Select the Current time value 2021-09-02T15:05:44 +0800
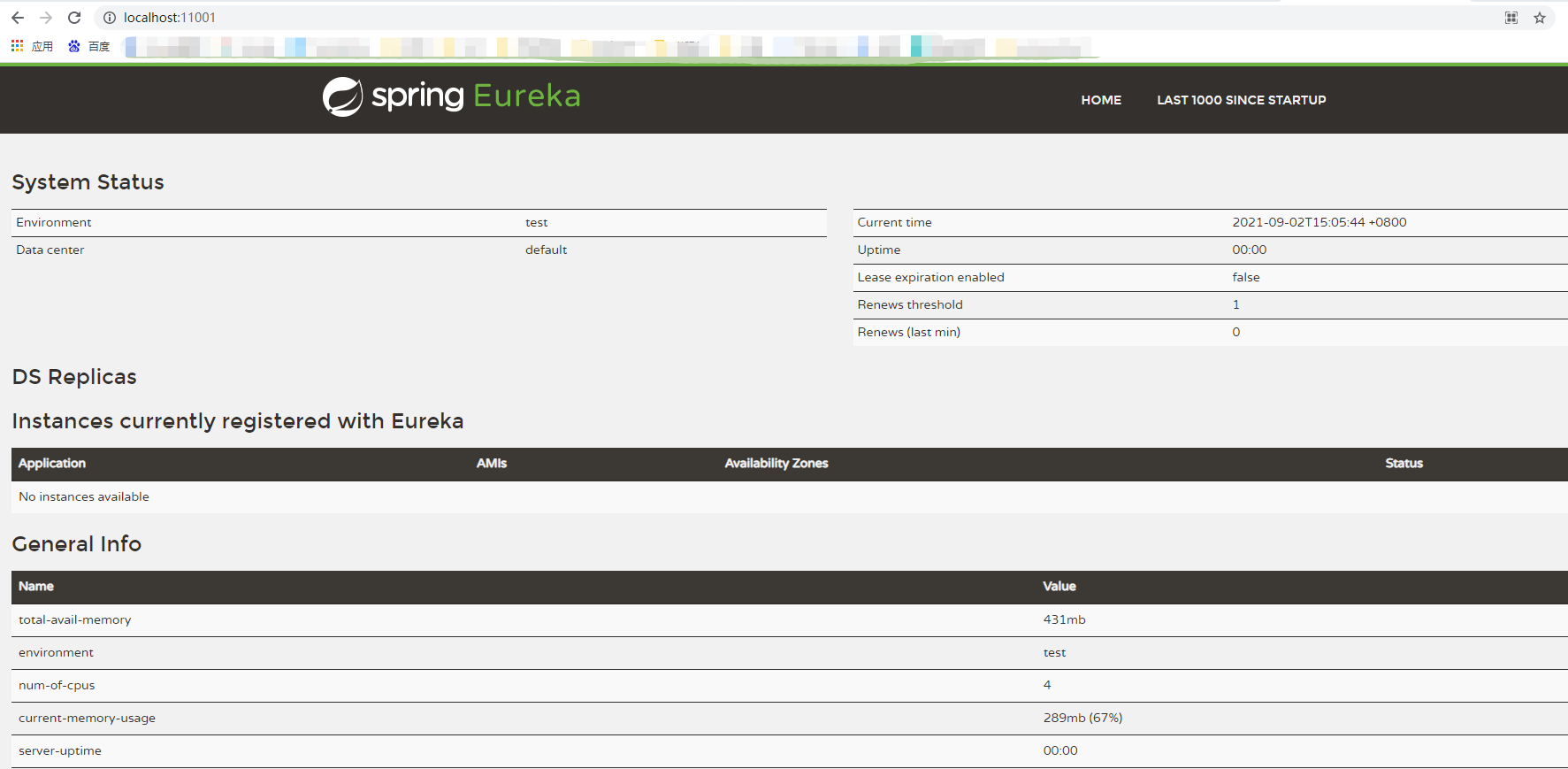 [x=1319, y=222]
